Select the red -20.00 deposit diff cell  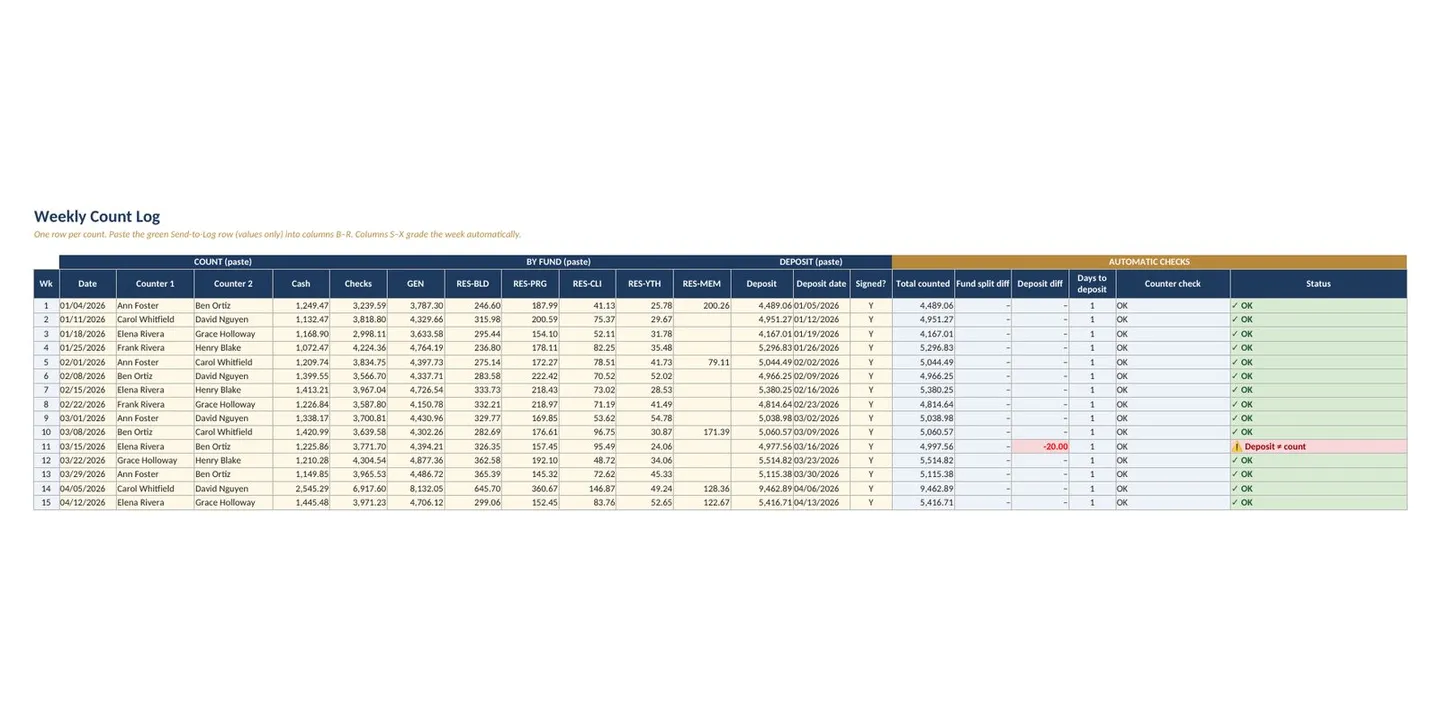click(x=1040, y=447)
